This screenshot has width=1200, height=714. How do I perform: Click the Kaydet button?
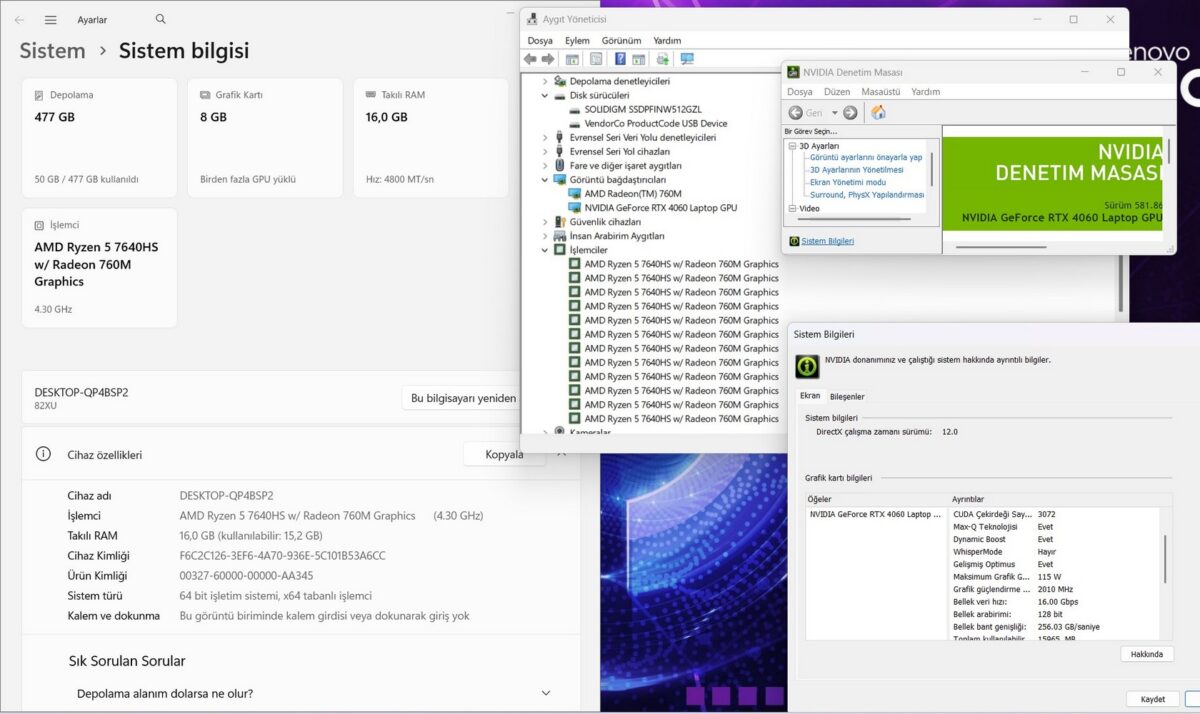(1152, 699)
